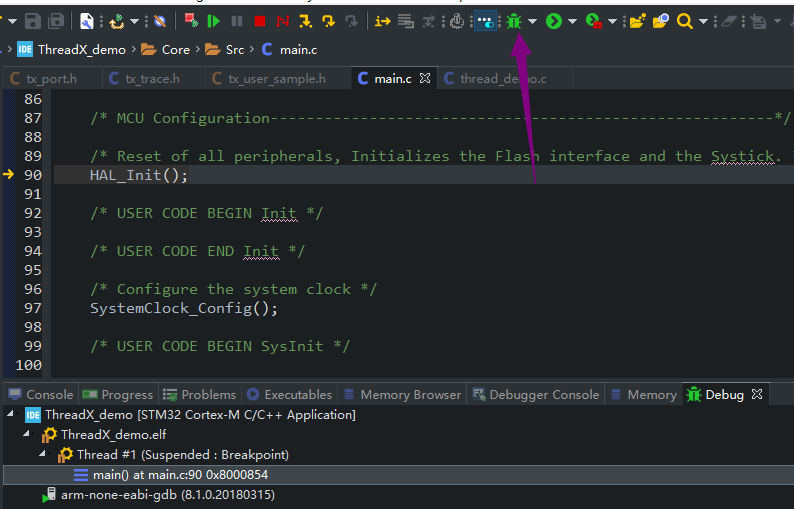794x509 pixels.
Task: Click Src folder in the breadcrumb
Action: [x=235, y=50]
